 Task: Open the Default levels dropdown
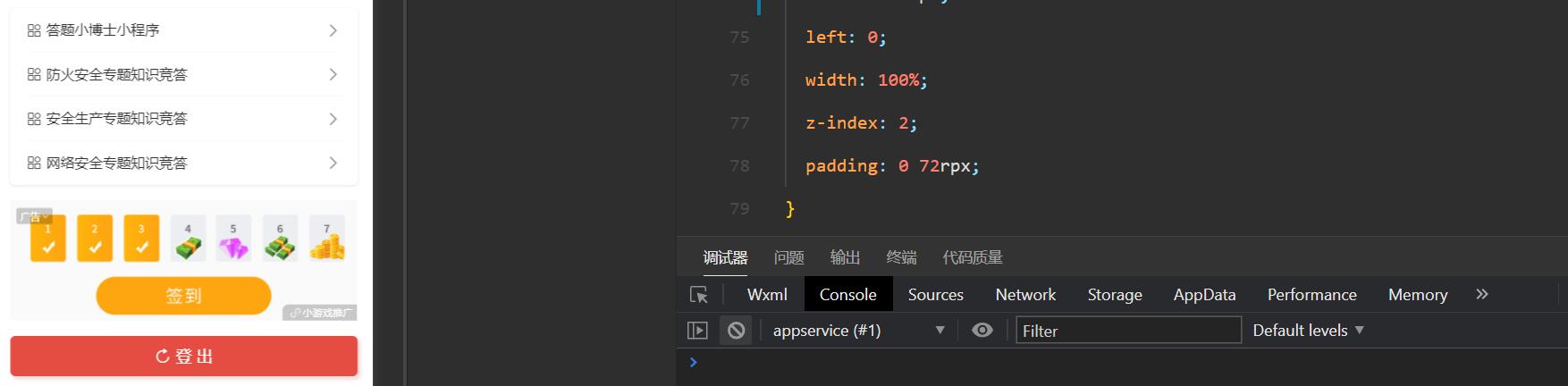pos(1308,331)
